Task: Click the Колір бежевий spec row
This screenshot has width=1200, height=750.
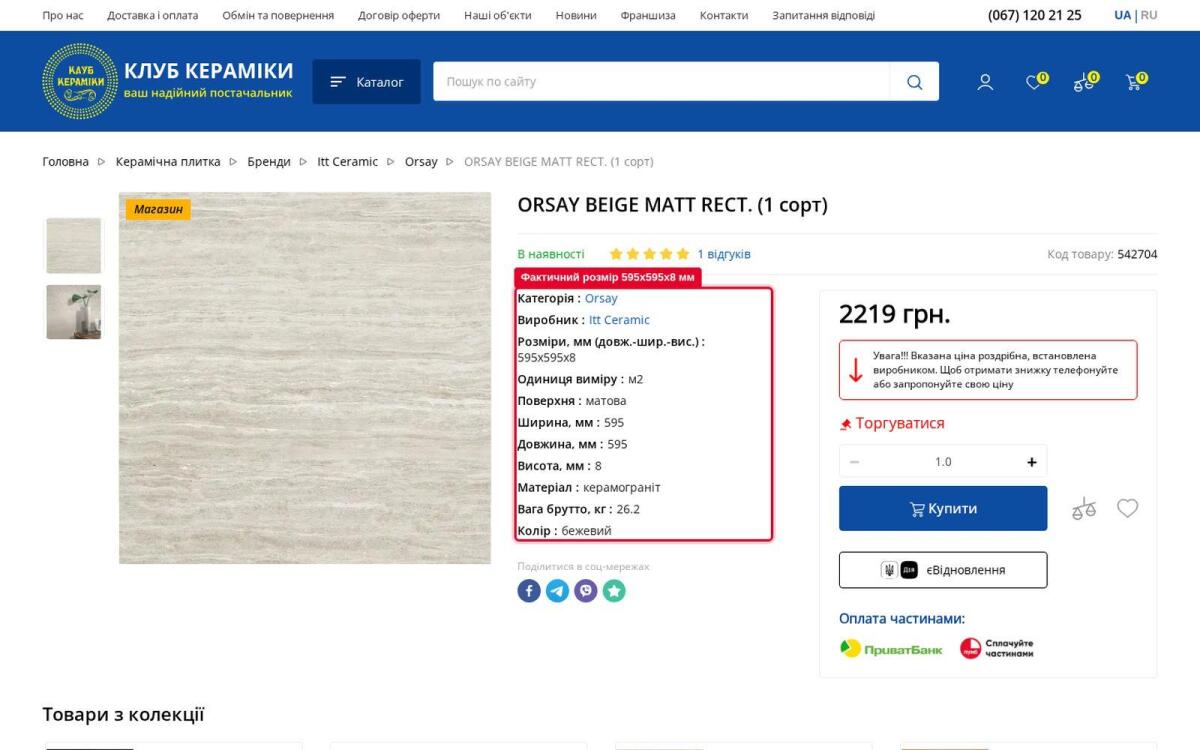Action: coord(564,530)
